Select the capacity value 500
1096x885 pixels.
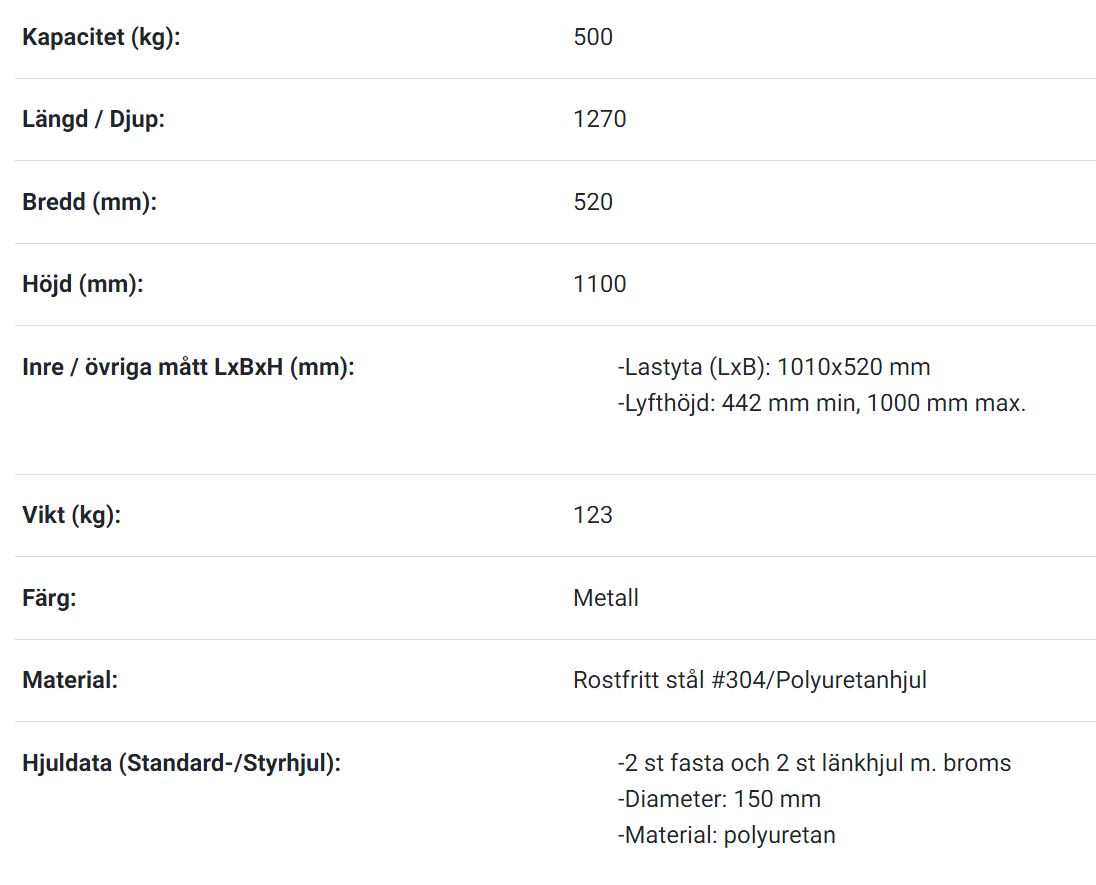pyautogui.click(x=593, y=37)
